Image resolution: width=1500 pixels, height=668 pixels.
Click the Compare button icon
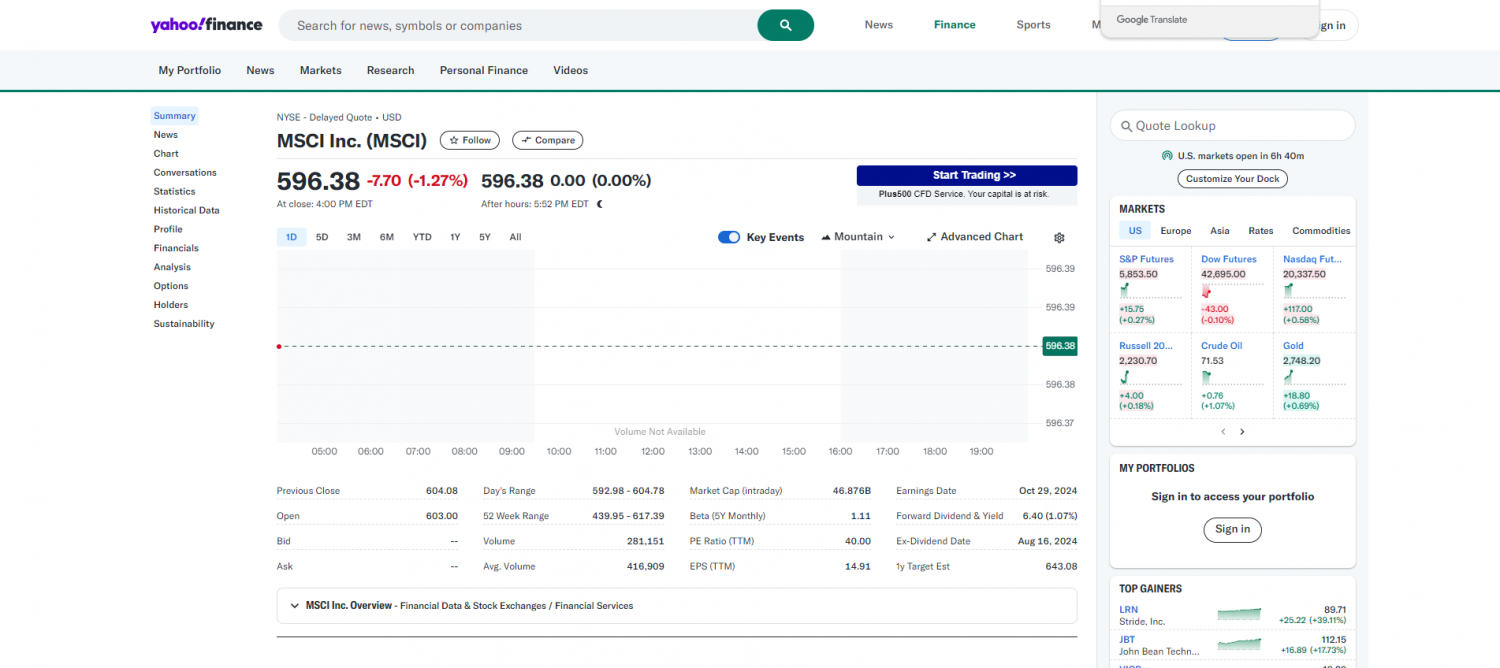526,141
